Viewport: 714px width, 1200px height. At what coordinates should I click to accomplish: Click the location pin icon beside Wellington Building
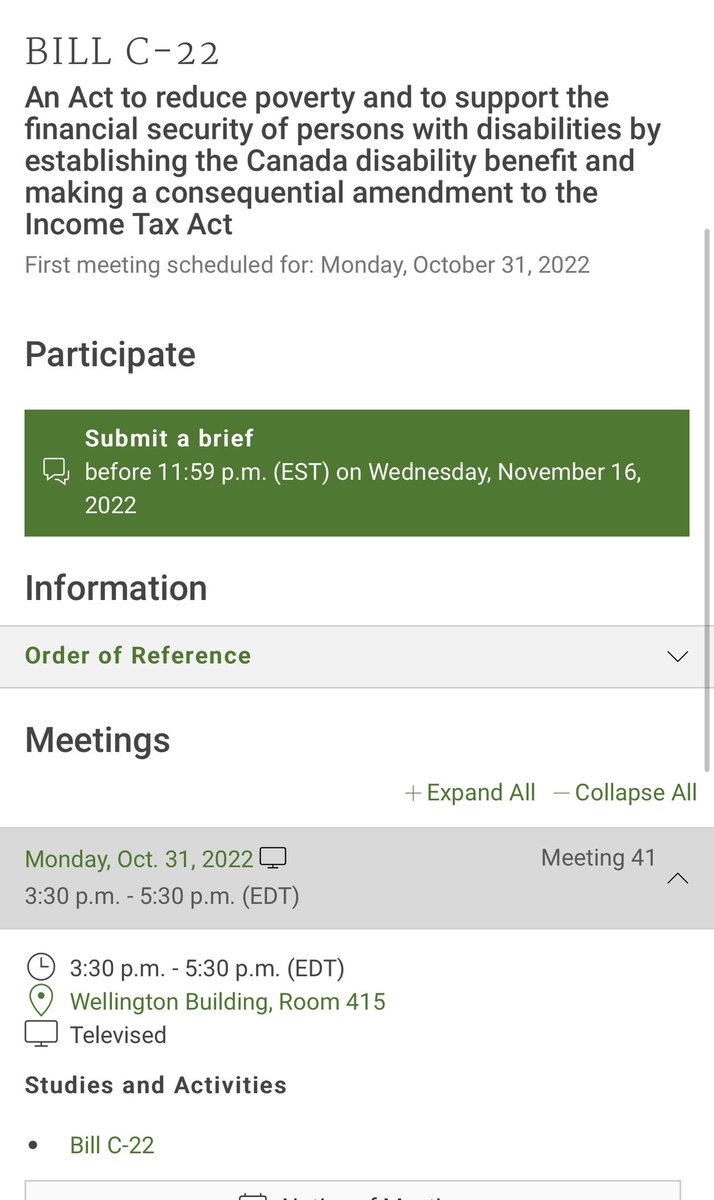tap(41, 1001)
